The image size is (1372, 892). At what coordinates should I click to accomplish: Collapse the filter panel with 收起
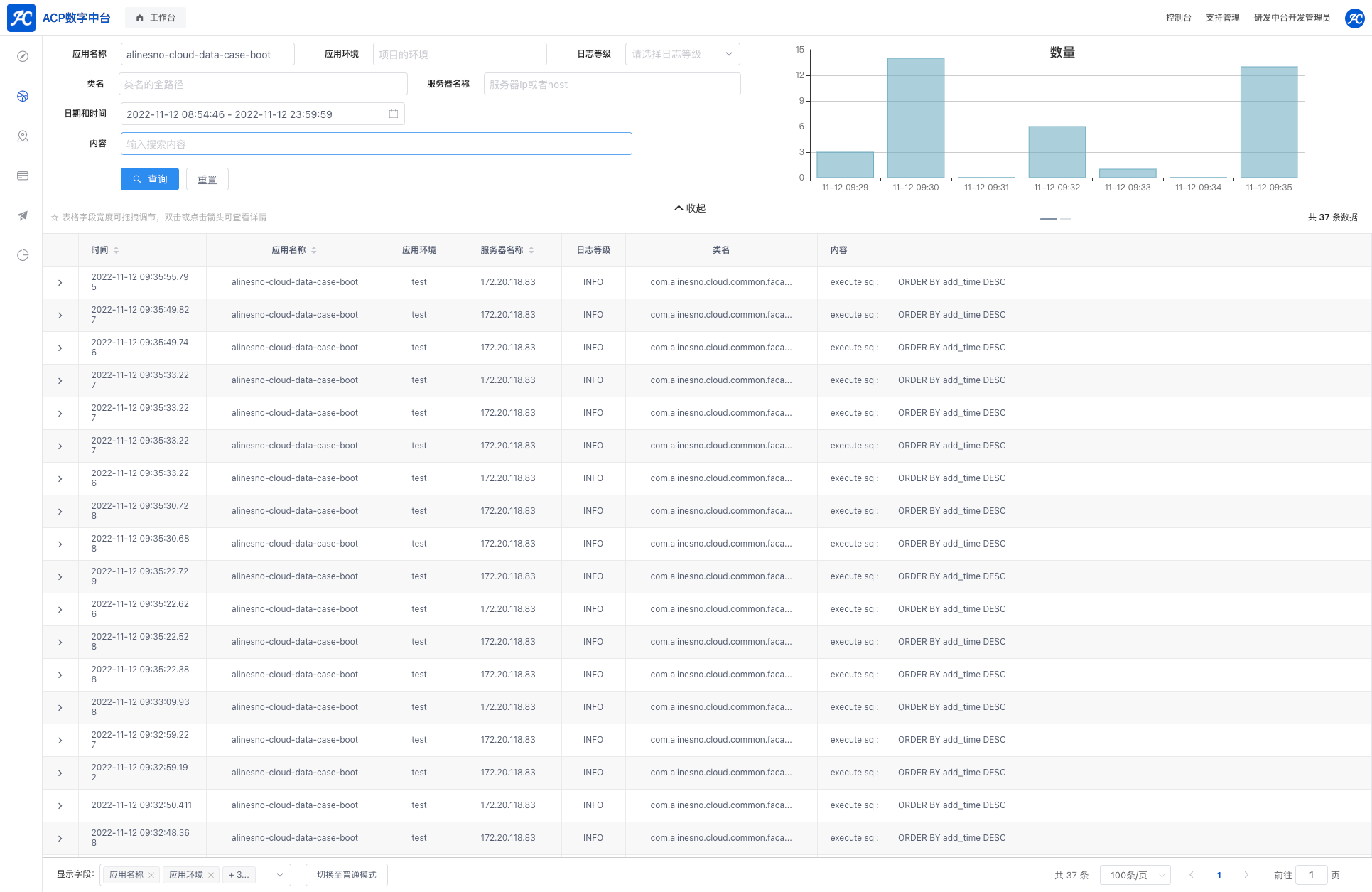690,208
